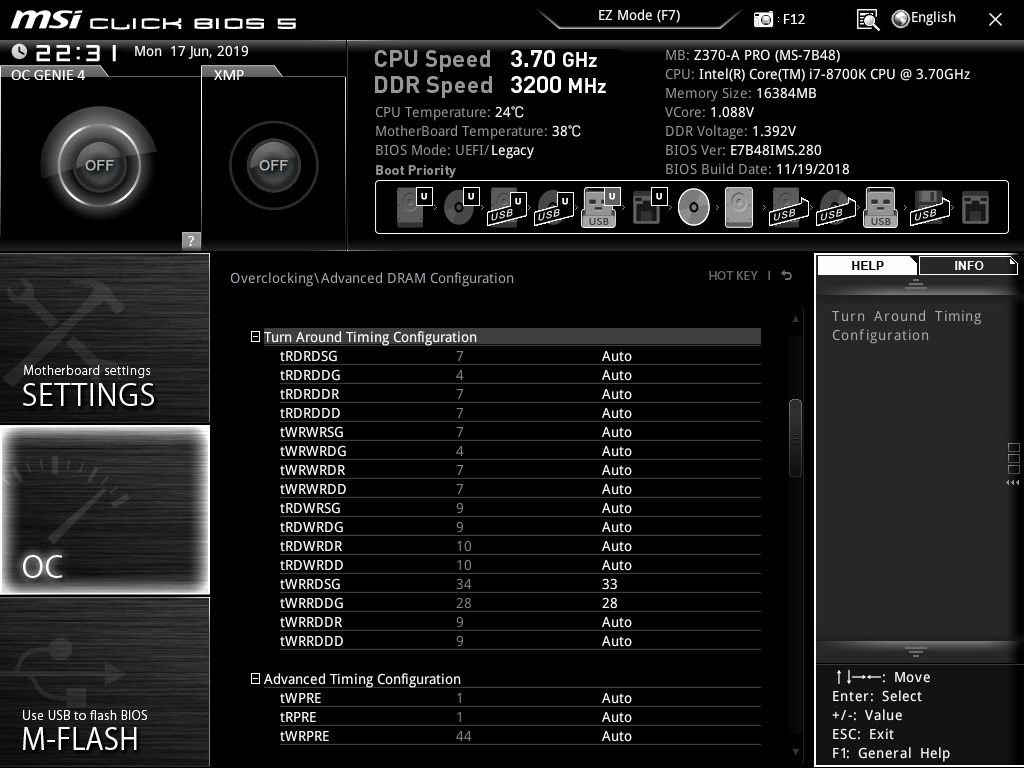Image resolution: width=1024 pixels, height=768 pixels.
Task: Select the tWRWRDR row
Action: tap(520, 470)
